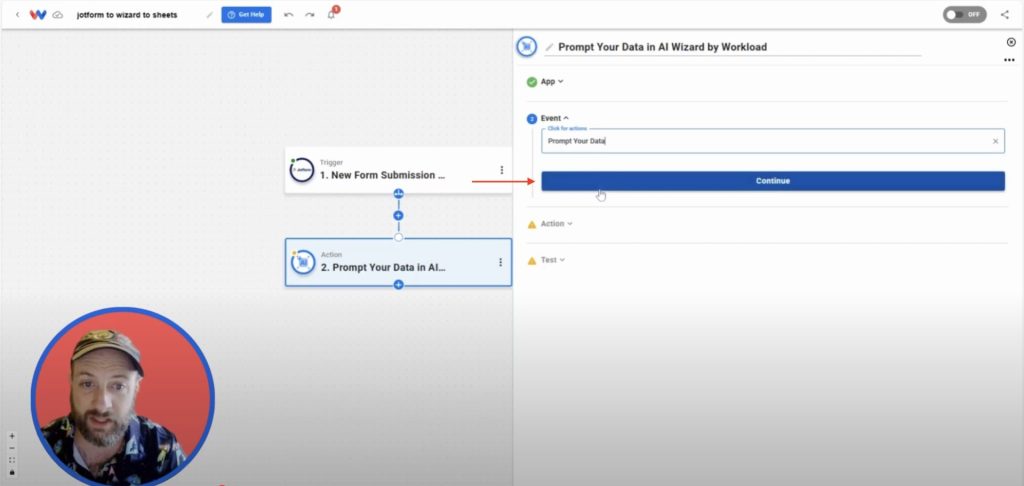Click the AI Wizard app icon in panel header
The image size is (1024, 486).
tap(526, 46)
